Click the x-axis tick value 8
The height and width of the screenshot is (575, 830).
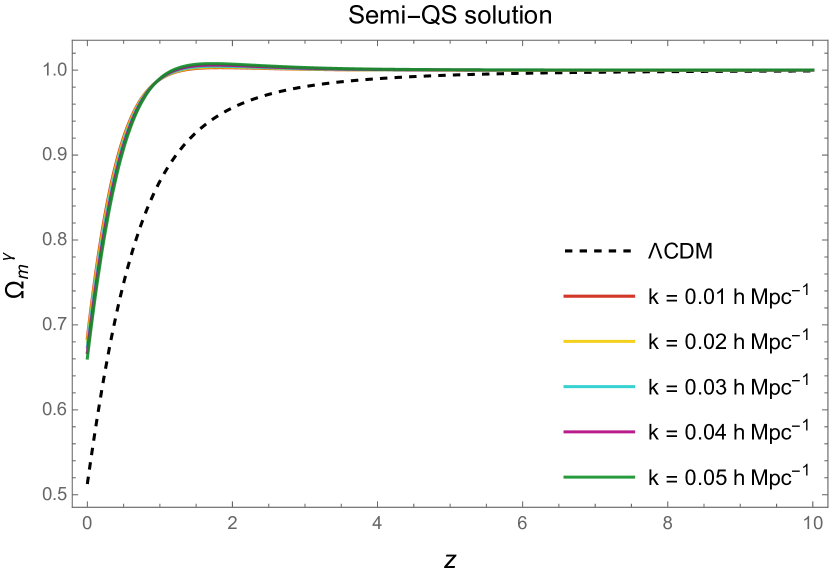(667, 524)
